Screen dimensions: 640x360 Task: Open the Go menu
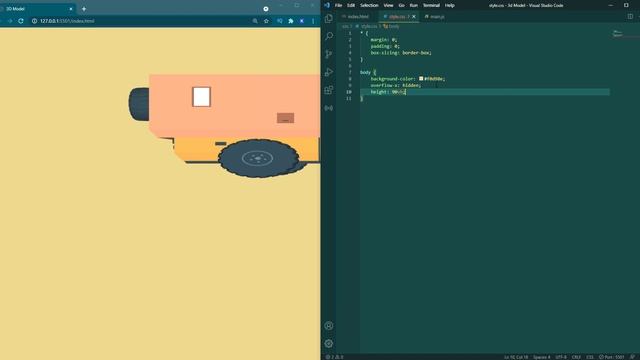402,5
